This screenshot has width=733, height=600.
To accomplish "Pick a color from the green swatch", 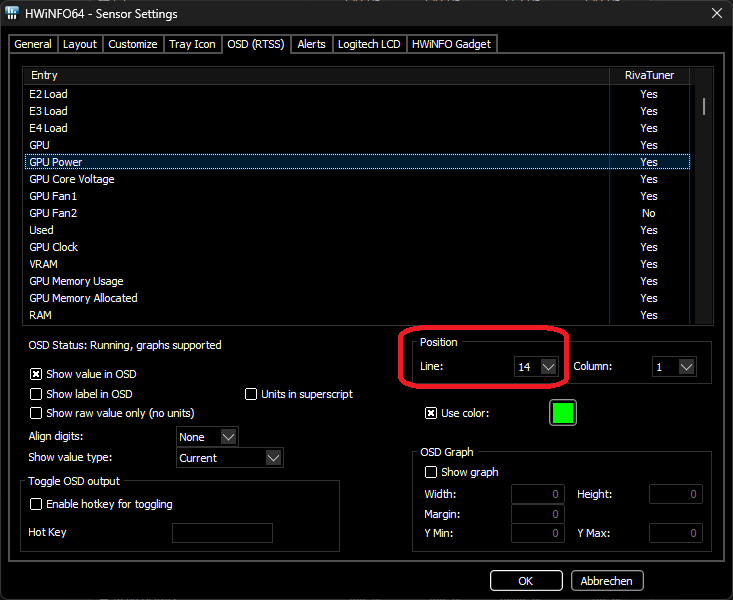I will pyautogui.click(x=563, y=413).
